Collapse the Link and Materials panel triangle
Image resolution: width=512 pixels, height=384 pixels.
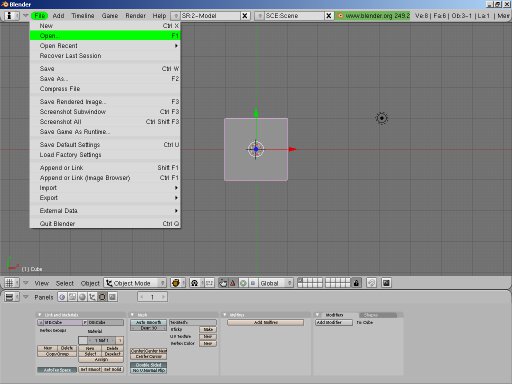[x=40, y=315]
